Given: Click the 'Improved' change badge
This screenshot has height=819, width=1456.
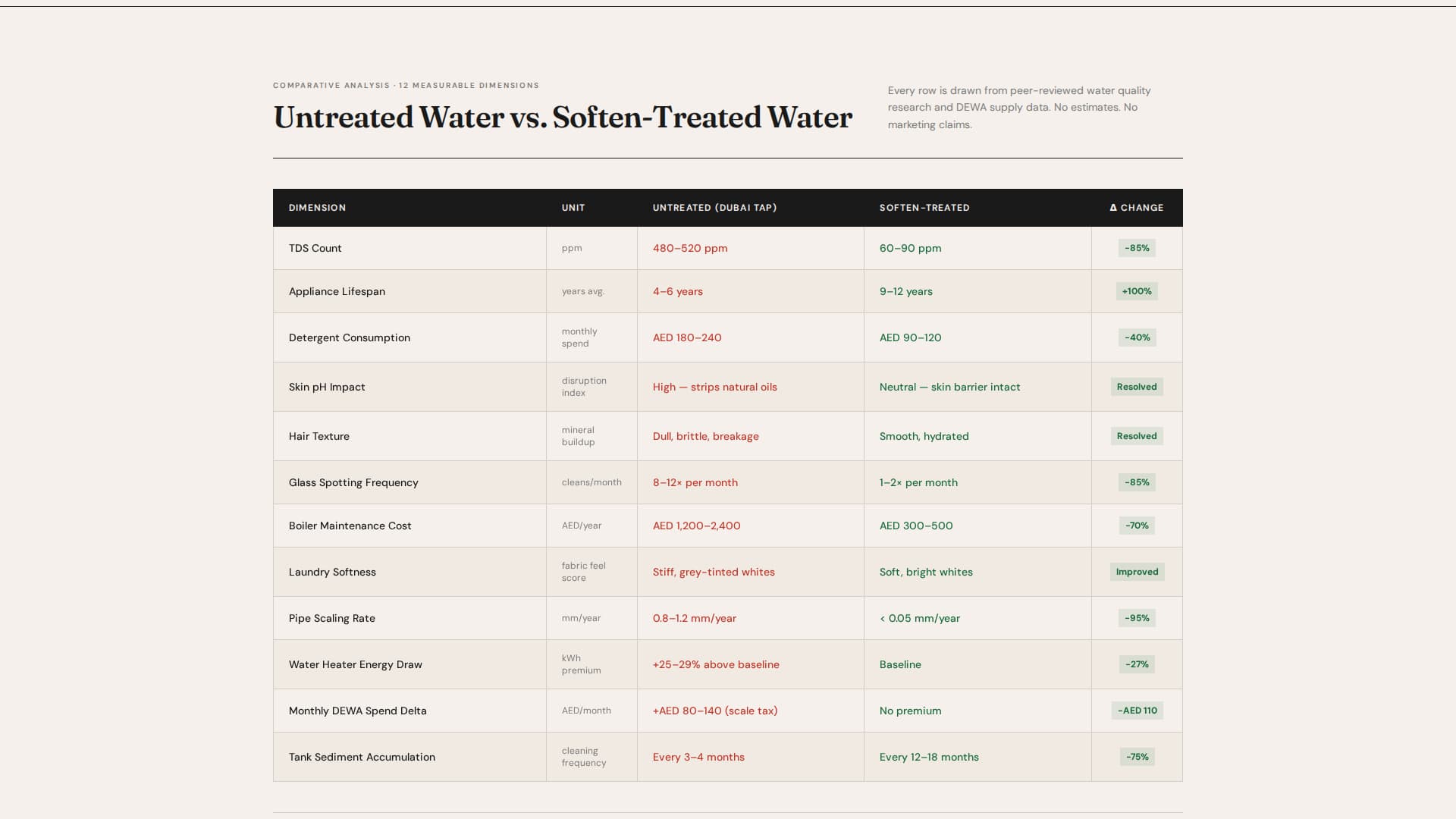Looking at the screenshot, I should click(1137, 572).
